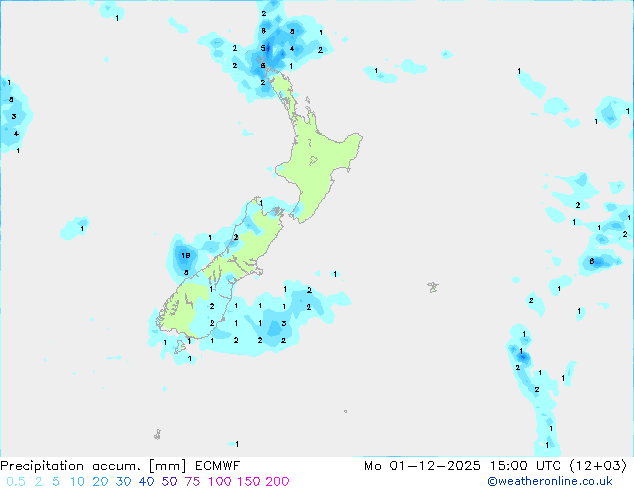Open the weatheronline.co.uk link
The height and width of the screenshot is (490, 634).
[x=550, y=482]
